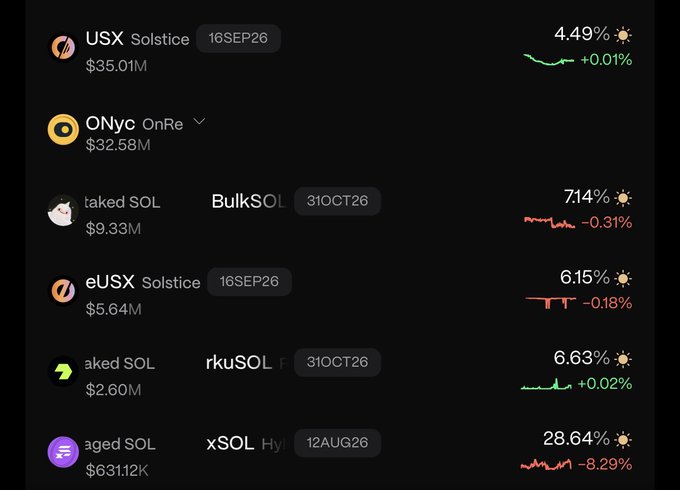Click the yellow ONyc token logo
The image size is (680, 490).
tap(63, 129)
